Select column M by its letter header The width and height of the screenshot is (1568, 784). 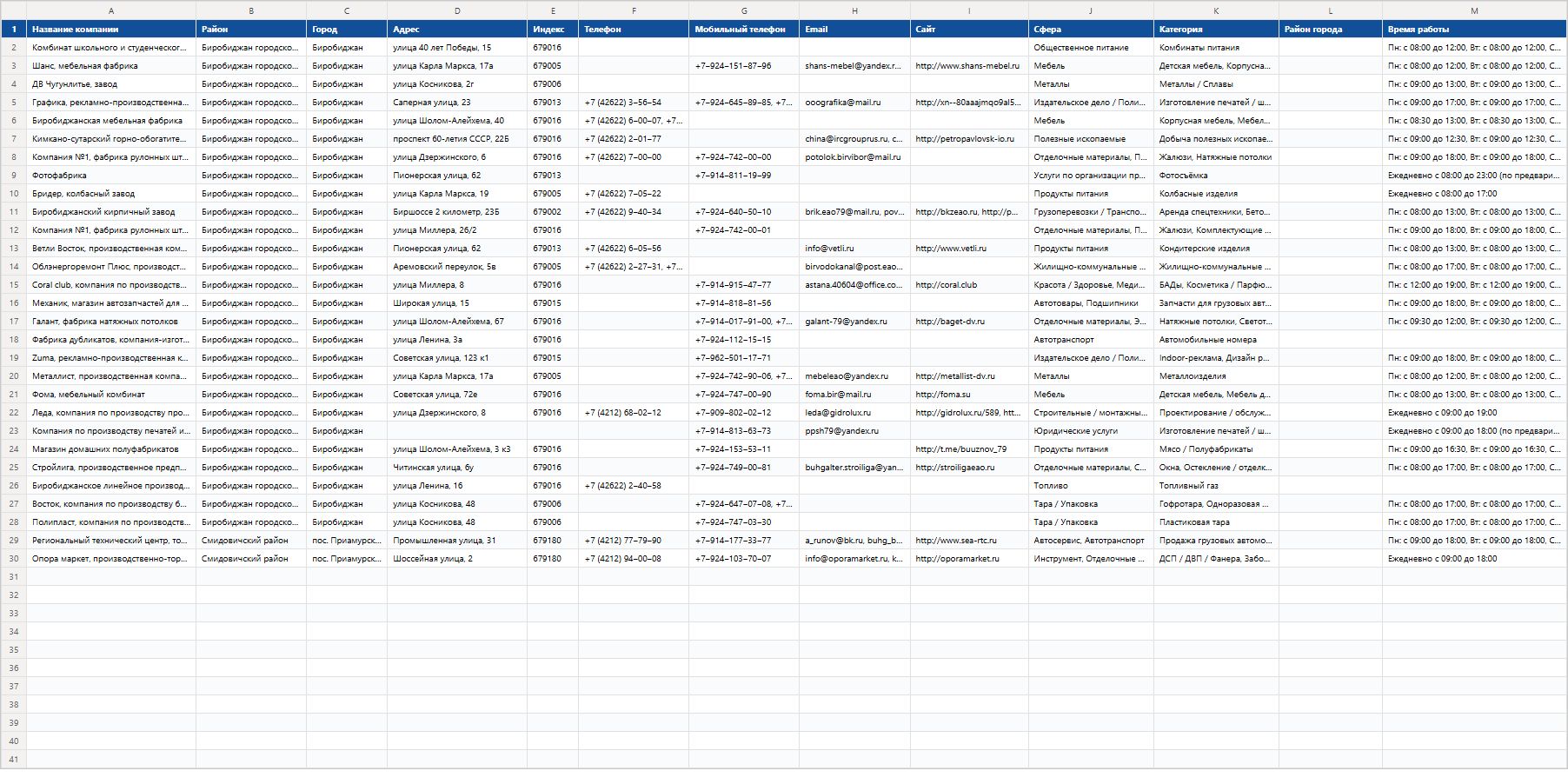(1474, 10)
